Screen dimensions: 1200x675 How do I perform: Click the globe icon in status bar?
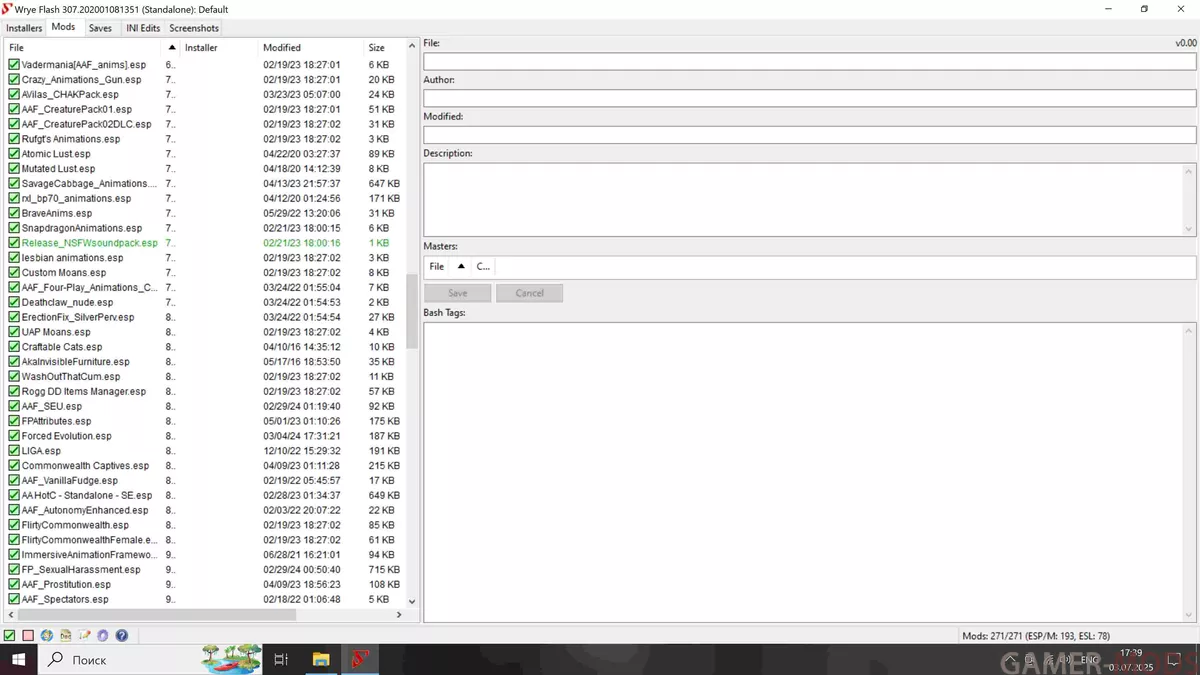coord(47,635)
